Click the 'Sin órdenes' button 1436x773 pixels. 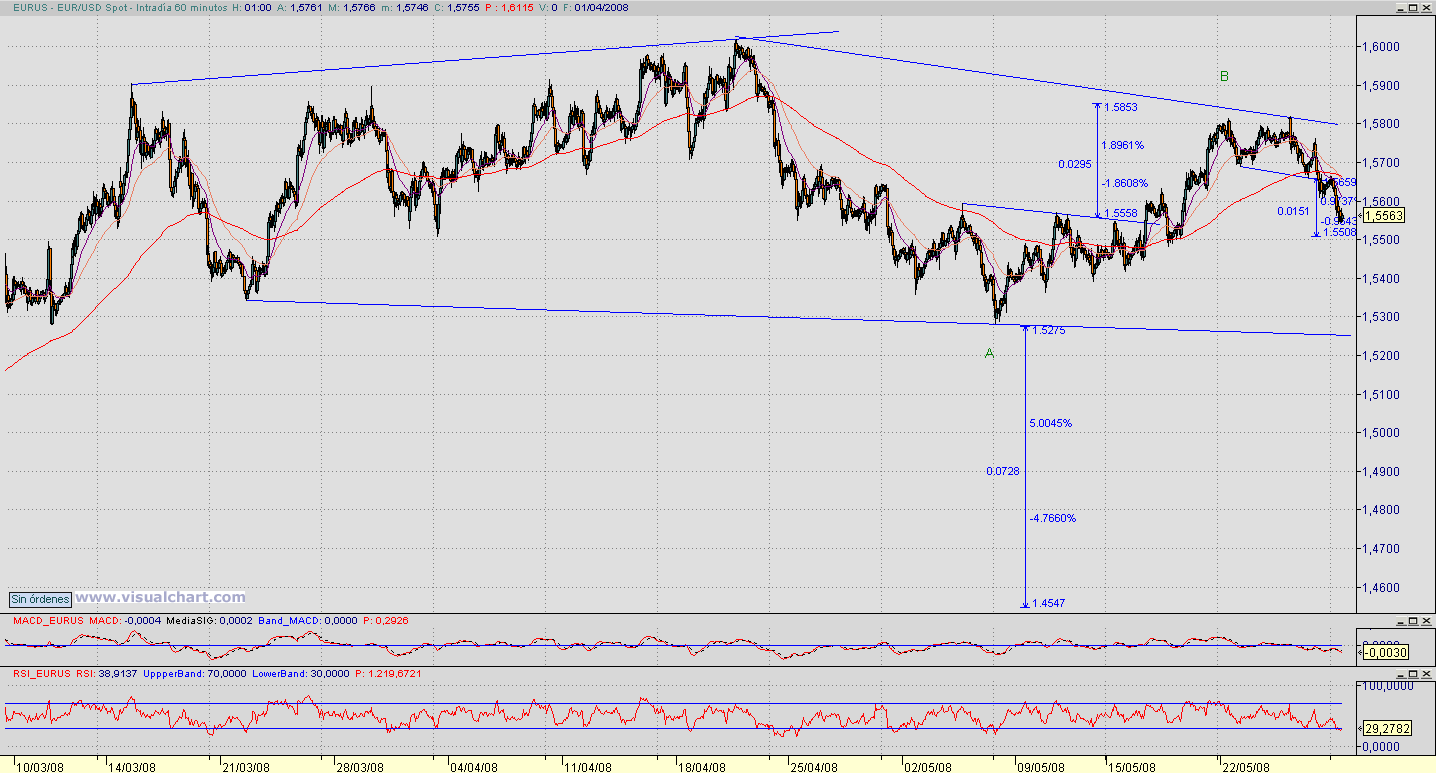pos(40,599)
